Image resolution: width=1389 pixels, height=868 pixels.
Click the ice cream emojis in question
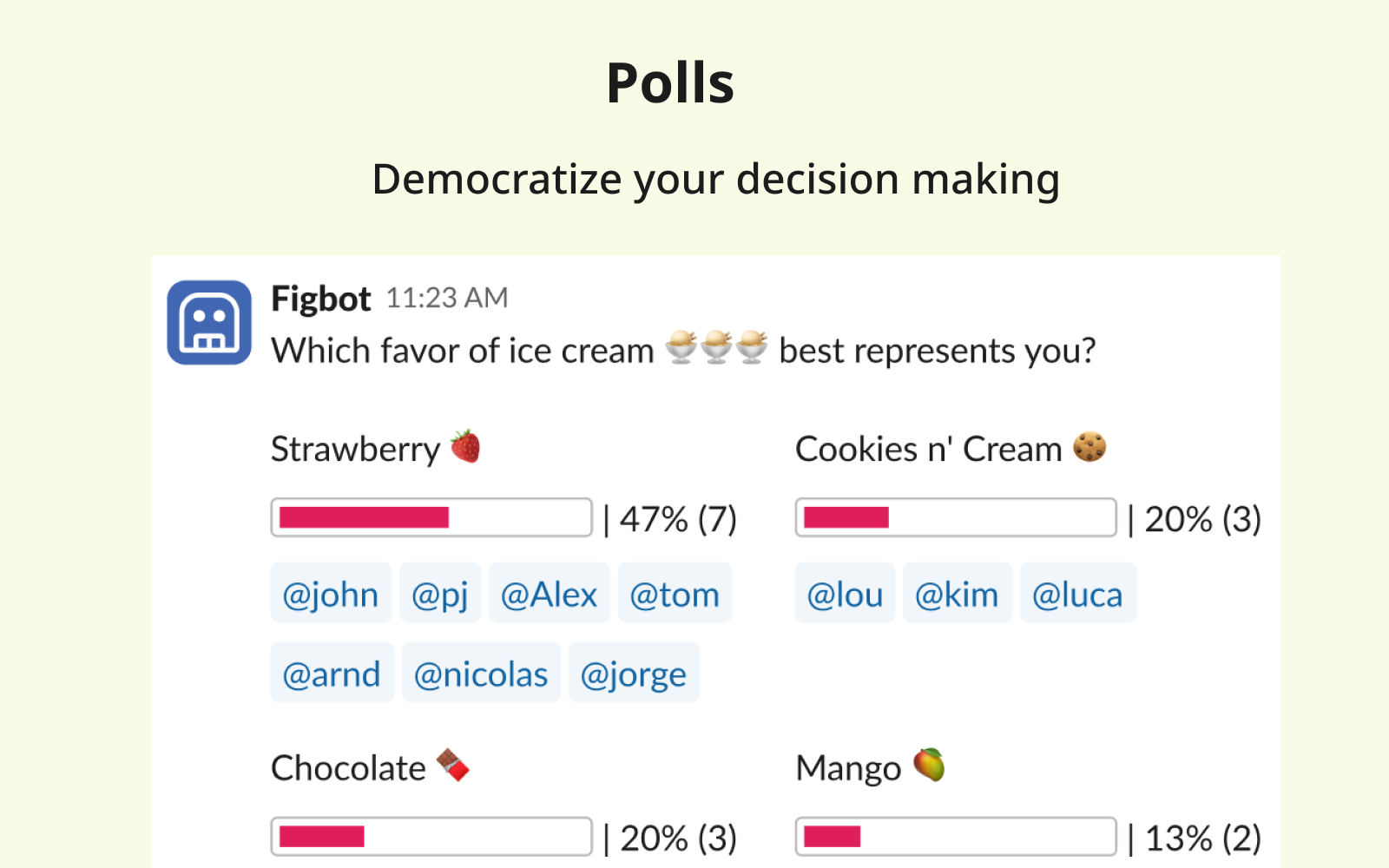[716, 348]
